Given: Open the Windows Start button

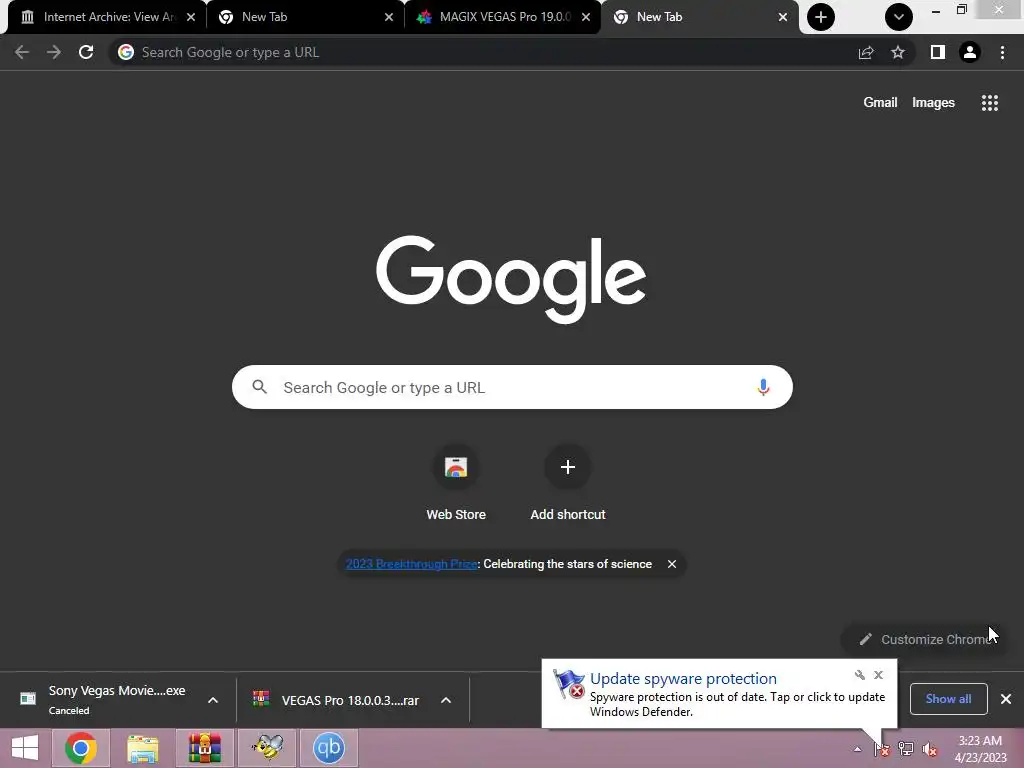Looking at the screenshot, I should 25,748.
